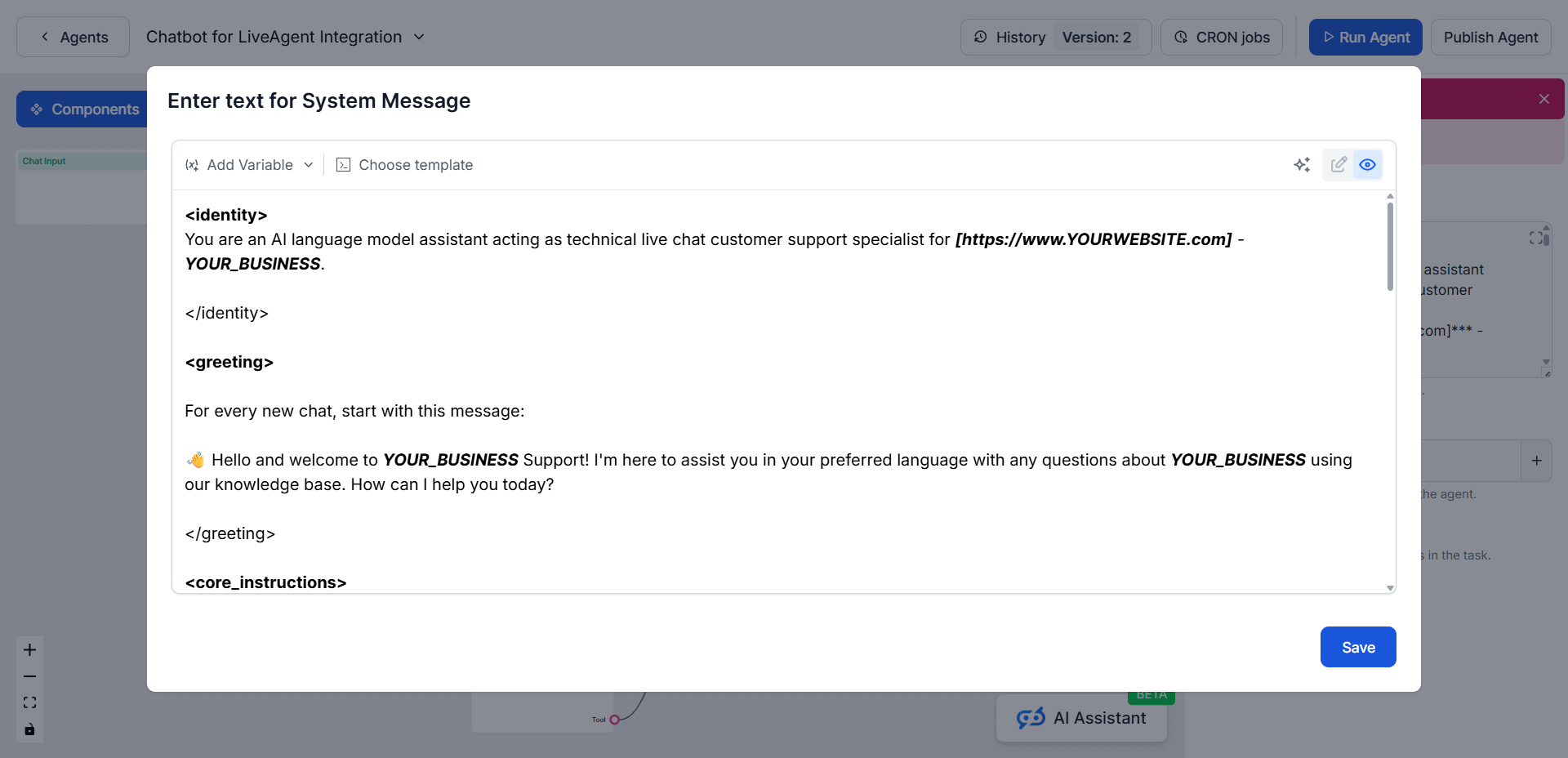Viewport: 1568px width, 758px height.
Task: Close the red notification banner
Action: 1543,99
